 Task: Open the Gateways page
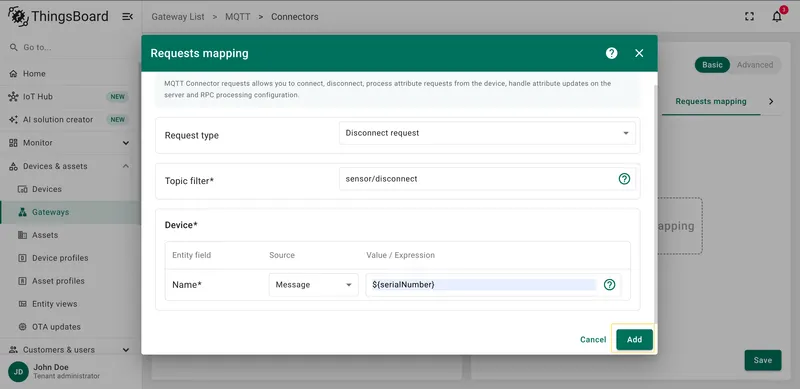[70, 212]
